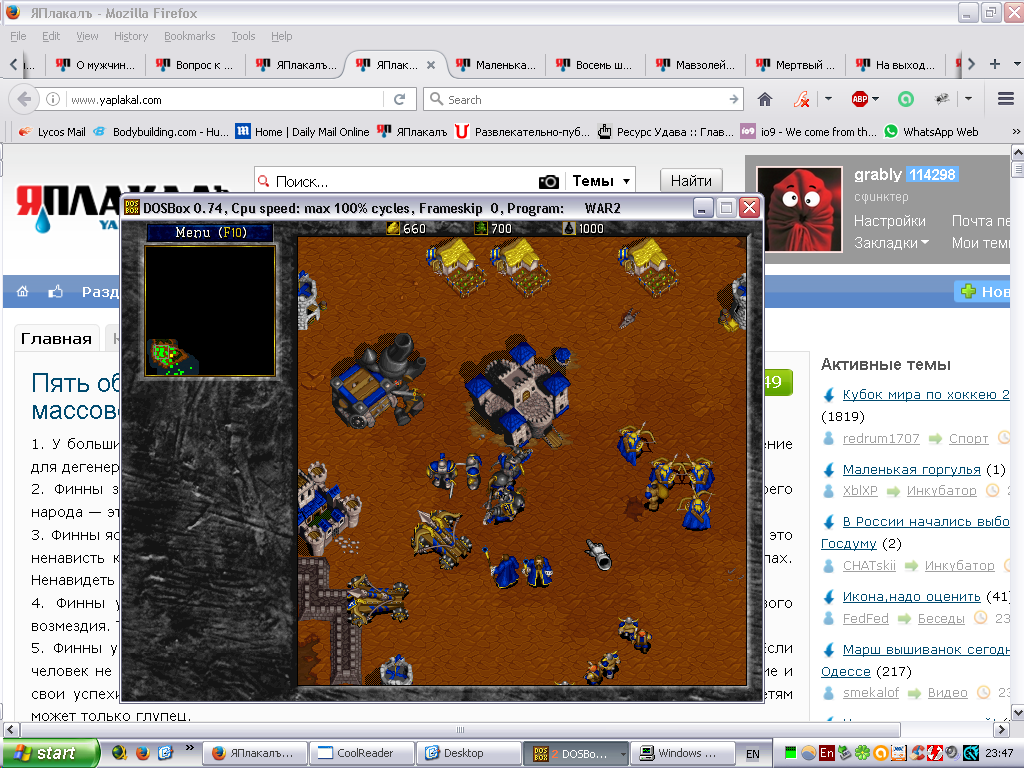Click the EN language indicator in taskbar
Viewport: 1024px width, 768px height.
[x=752, y=754]
